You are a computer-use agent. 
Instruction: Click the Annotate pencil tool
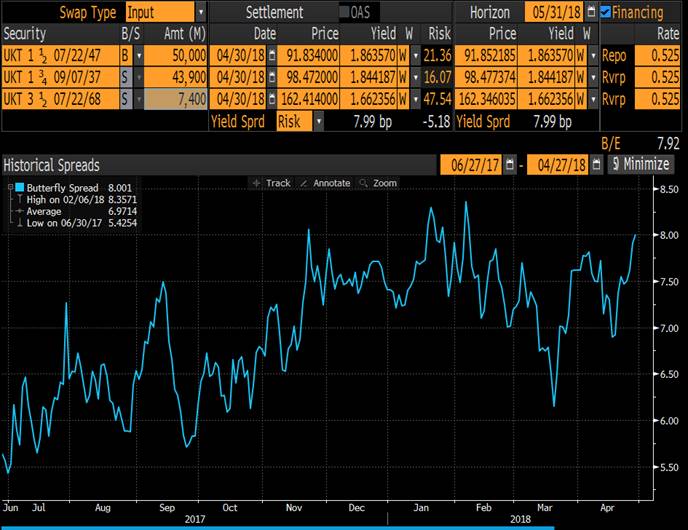click(x=326, y=183)
